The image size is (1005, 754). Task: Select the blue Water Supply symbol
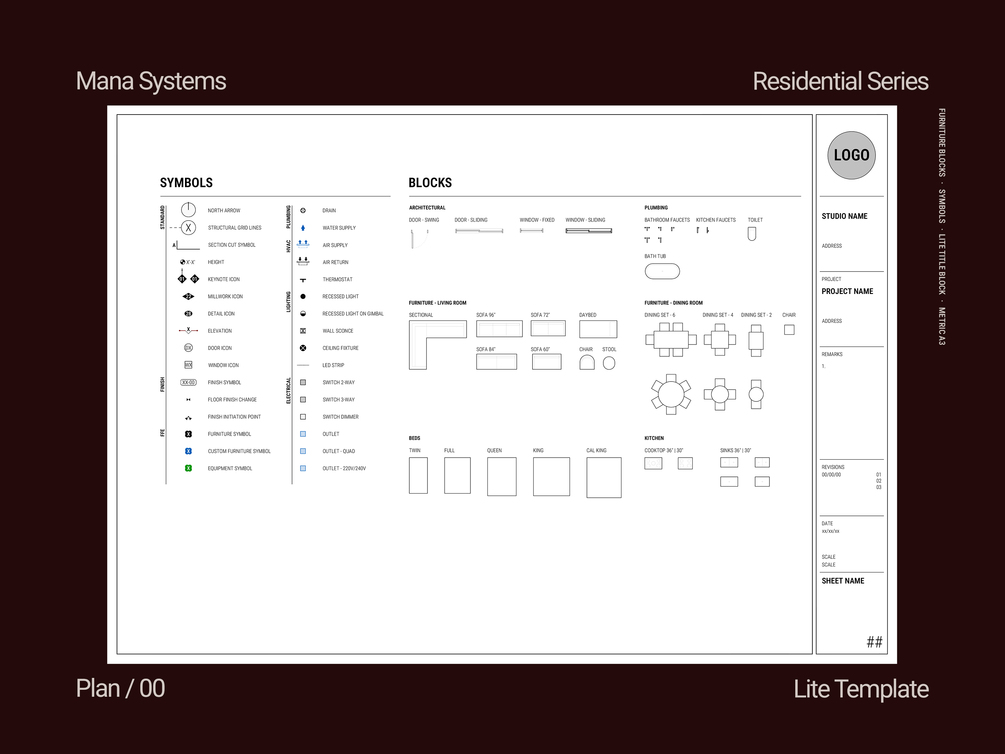[x=303, y=228]
